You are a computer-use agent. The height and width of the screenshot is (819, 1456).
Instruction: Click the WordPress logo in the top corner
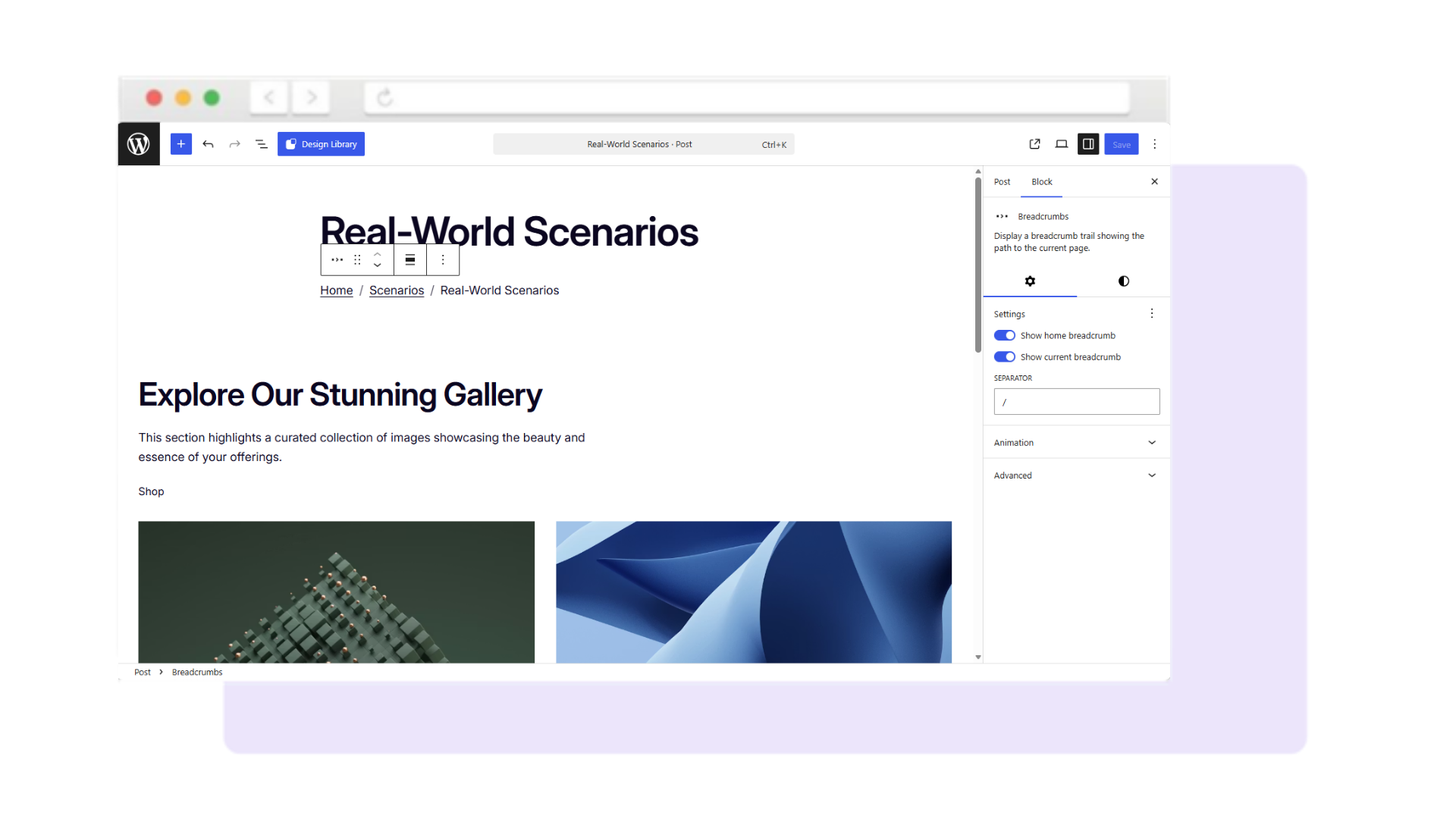(x=138, y=143)
